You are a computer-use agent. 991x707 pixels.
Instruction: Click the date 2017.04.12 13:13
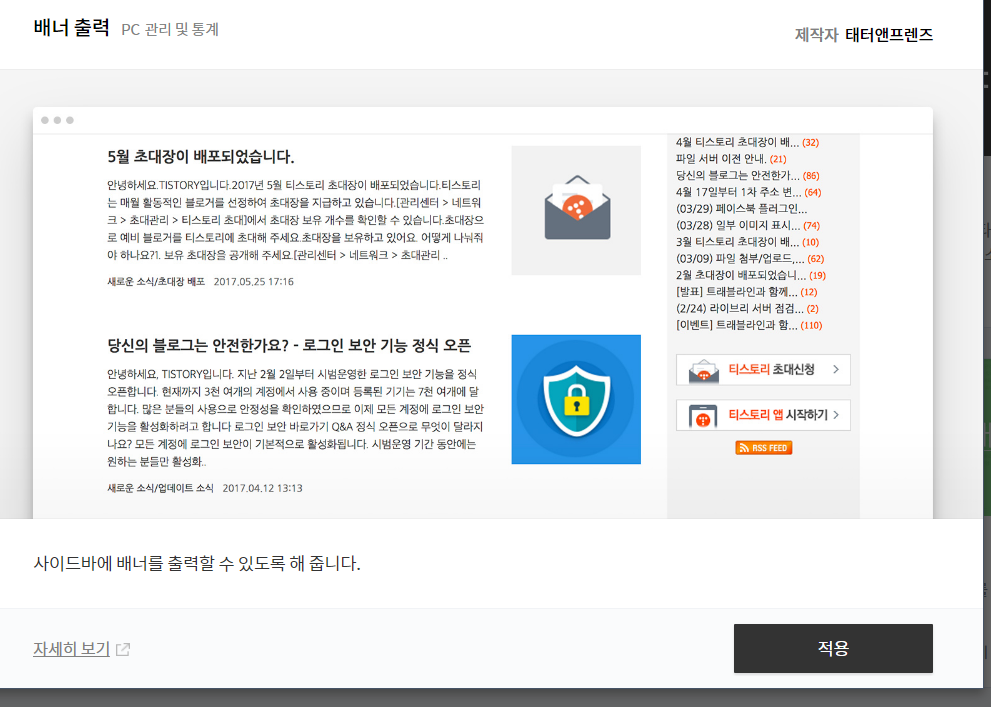262,488
